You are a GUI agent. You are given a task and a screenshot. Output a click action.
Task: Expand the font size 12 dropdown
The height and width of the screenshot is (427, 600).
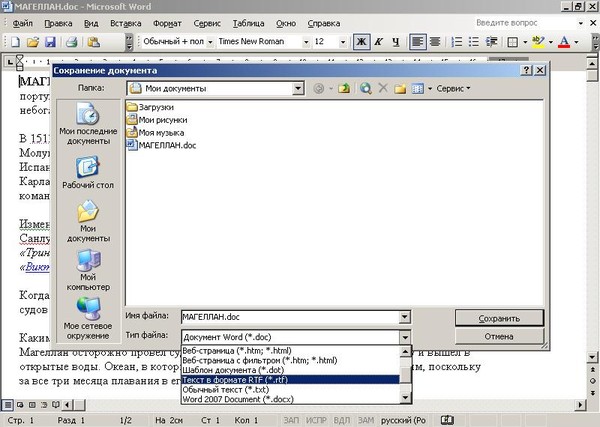tap(343, 42)
